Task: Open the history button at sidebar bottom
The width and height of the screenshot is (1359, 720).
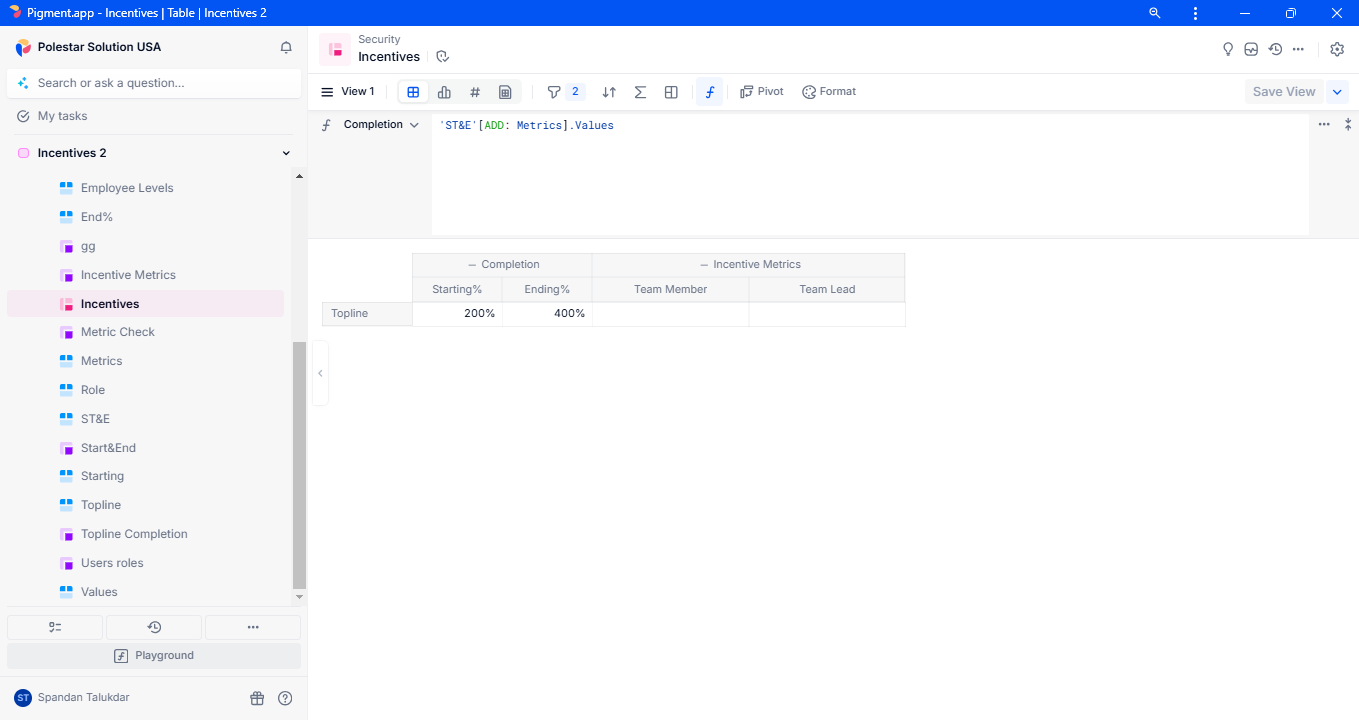Action: click(154, 627)
